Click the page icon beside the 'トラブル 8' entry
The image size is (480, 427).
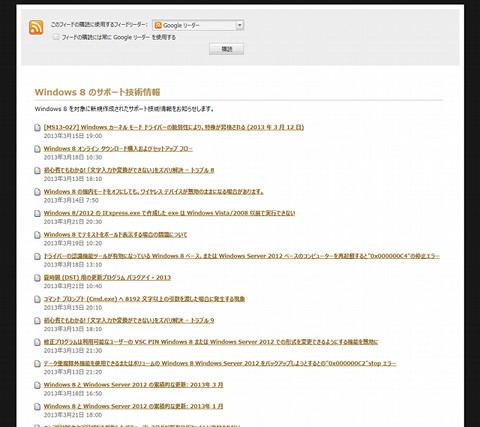(x=37, y=171)
